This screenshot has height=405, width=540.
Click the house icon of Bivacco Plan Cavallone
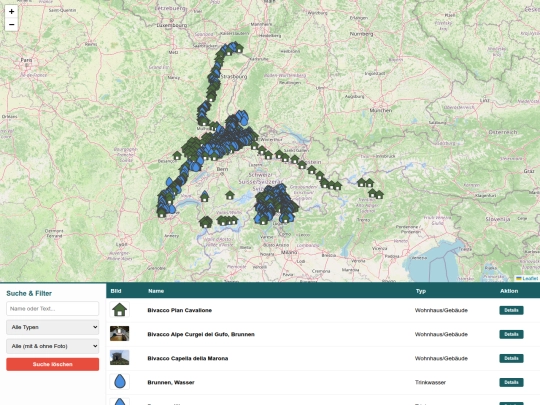coord(120,310)
